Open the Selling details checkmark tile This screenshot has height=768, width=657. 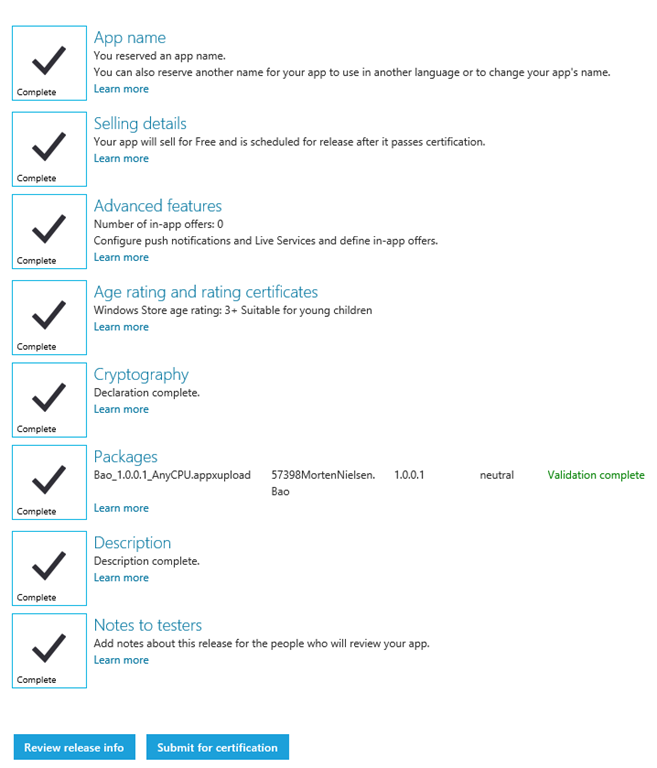point(49,149)
